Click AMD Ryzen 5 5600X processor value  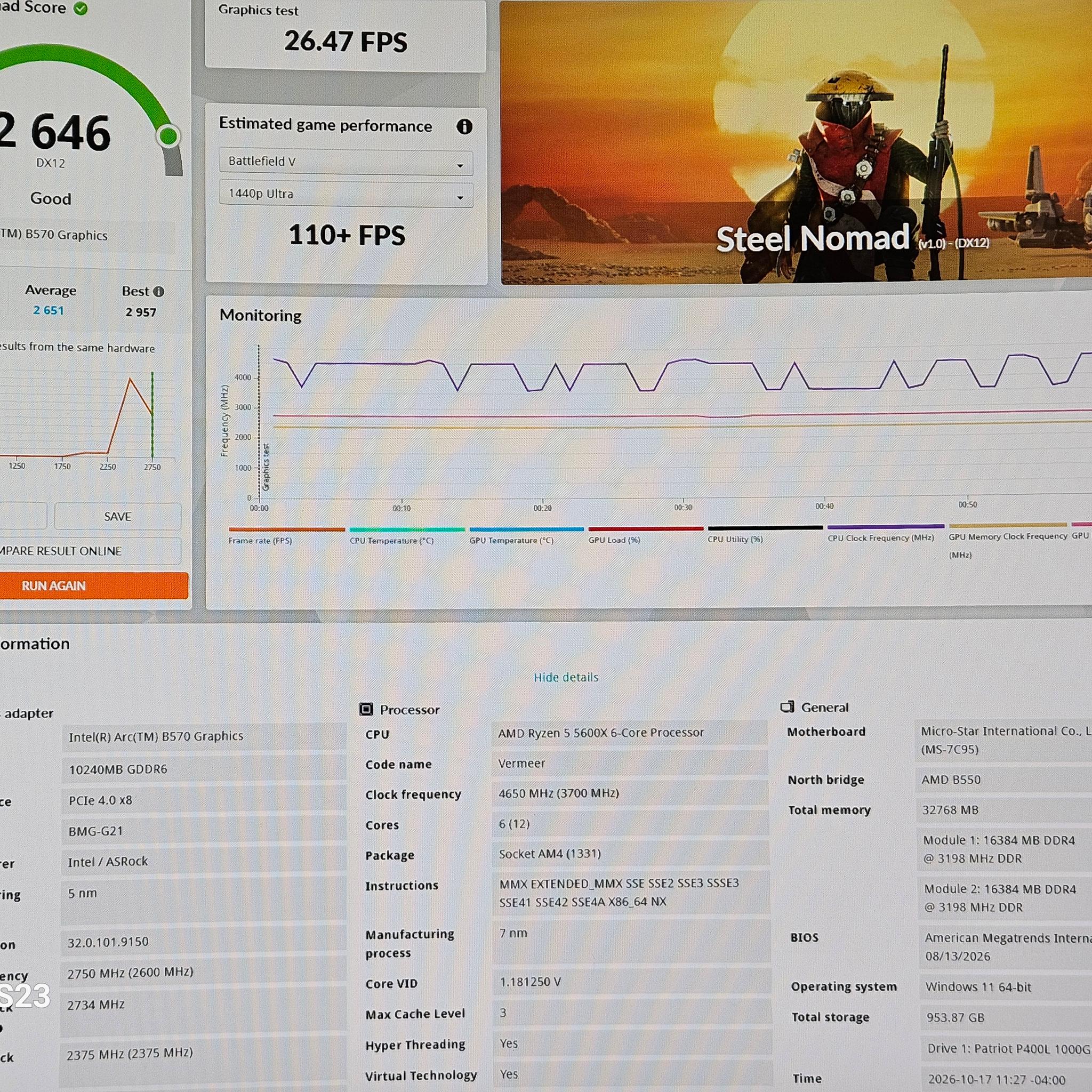(x=630, y=733)
